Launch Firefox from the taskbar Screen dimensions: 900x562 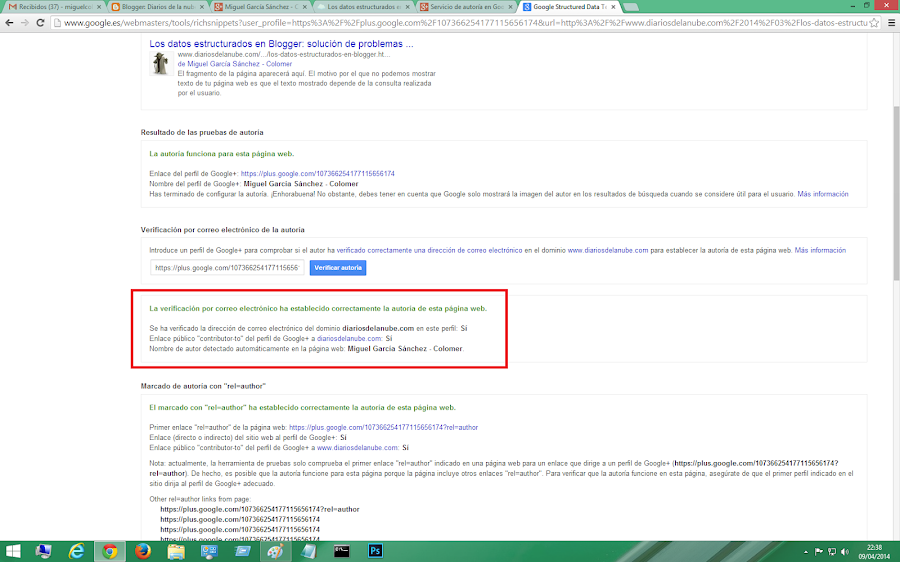(143, 551)
